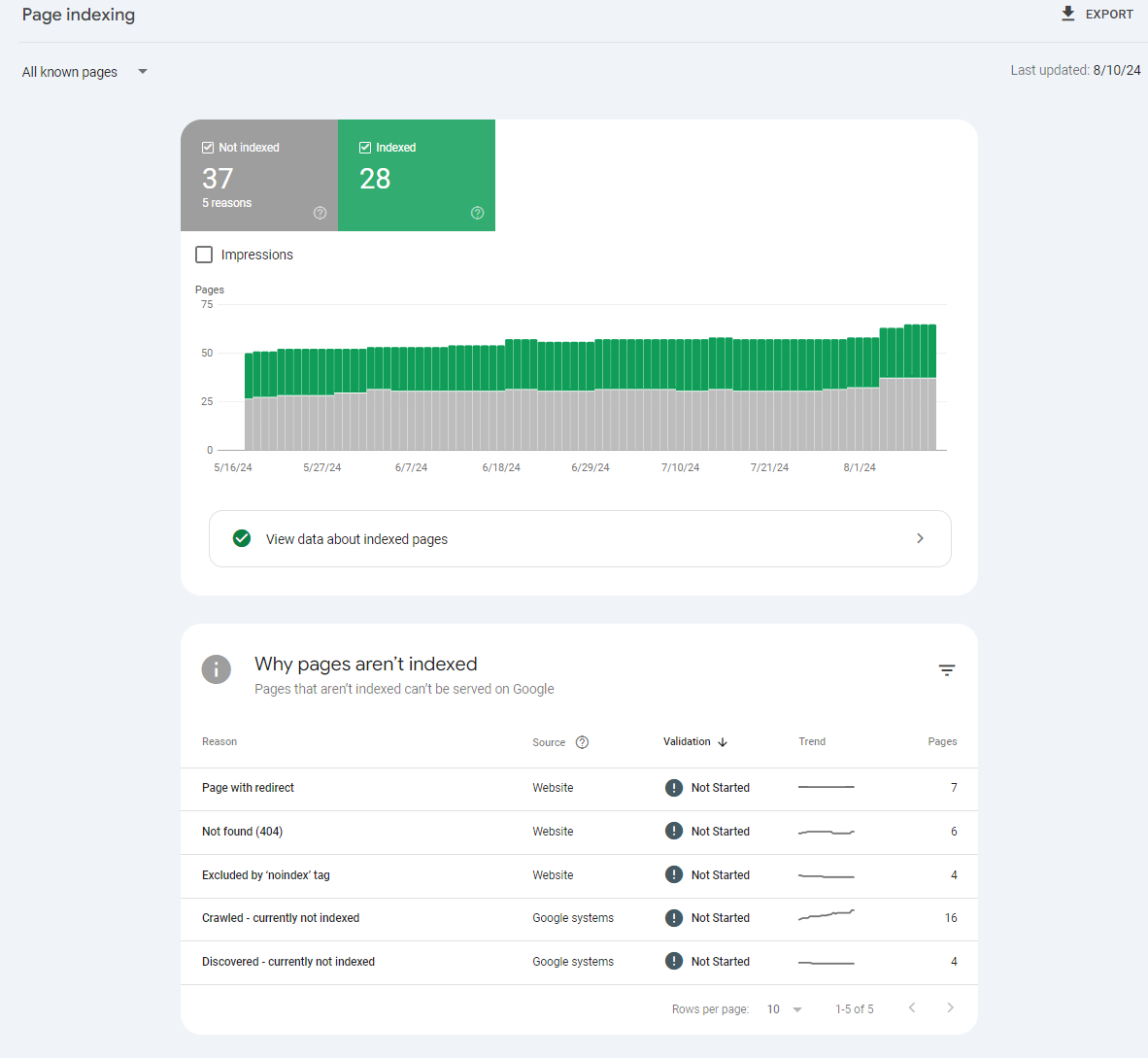Viewport: 1148px width, 1058px height.
Task: Click Google systems source in Crawled row
Action: click(x=573, y=918)
